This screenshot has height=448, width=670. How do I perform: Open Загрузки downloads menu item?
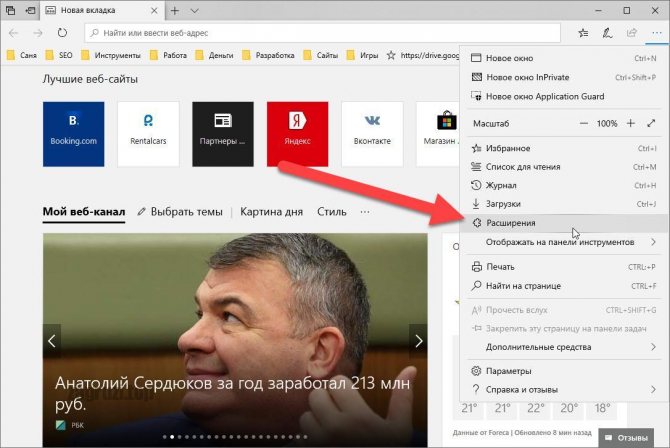pyautogui.click(x=564, y=204)
